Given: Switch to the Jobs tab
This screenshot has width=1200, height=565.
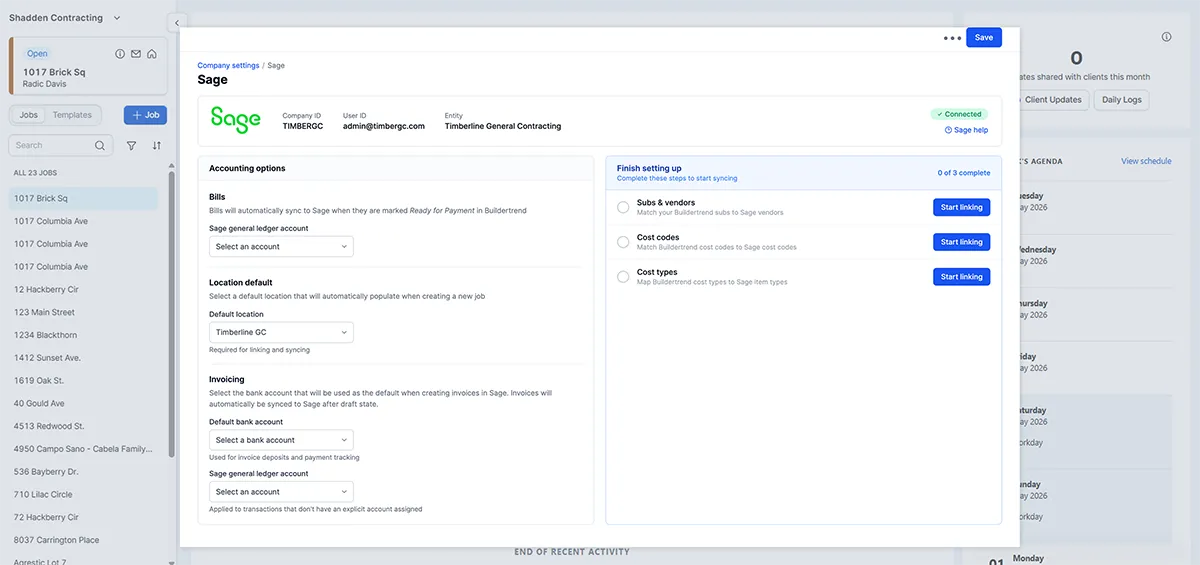Looking at the screenshot, I should [x=29, y=115].
